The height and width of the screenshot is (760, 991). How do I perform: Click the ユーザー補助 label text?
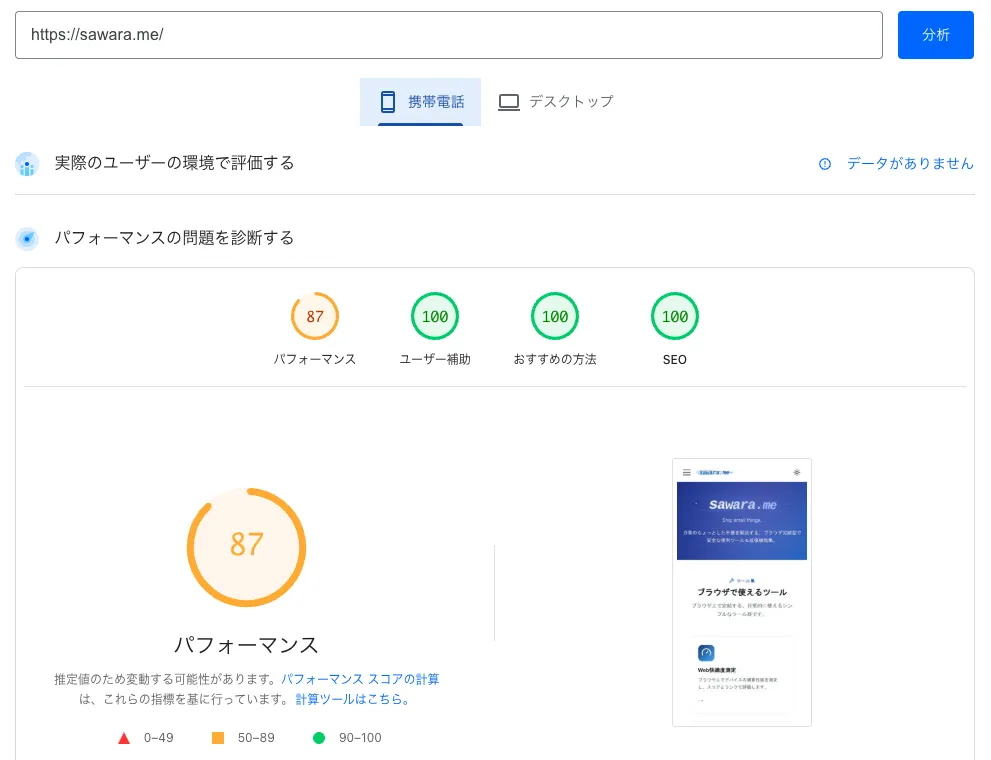[435, 359]
